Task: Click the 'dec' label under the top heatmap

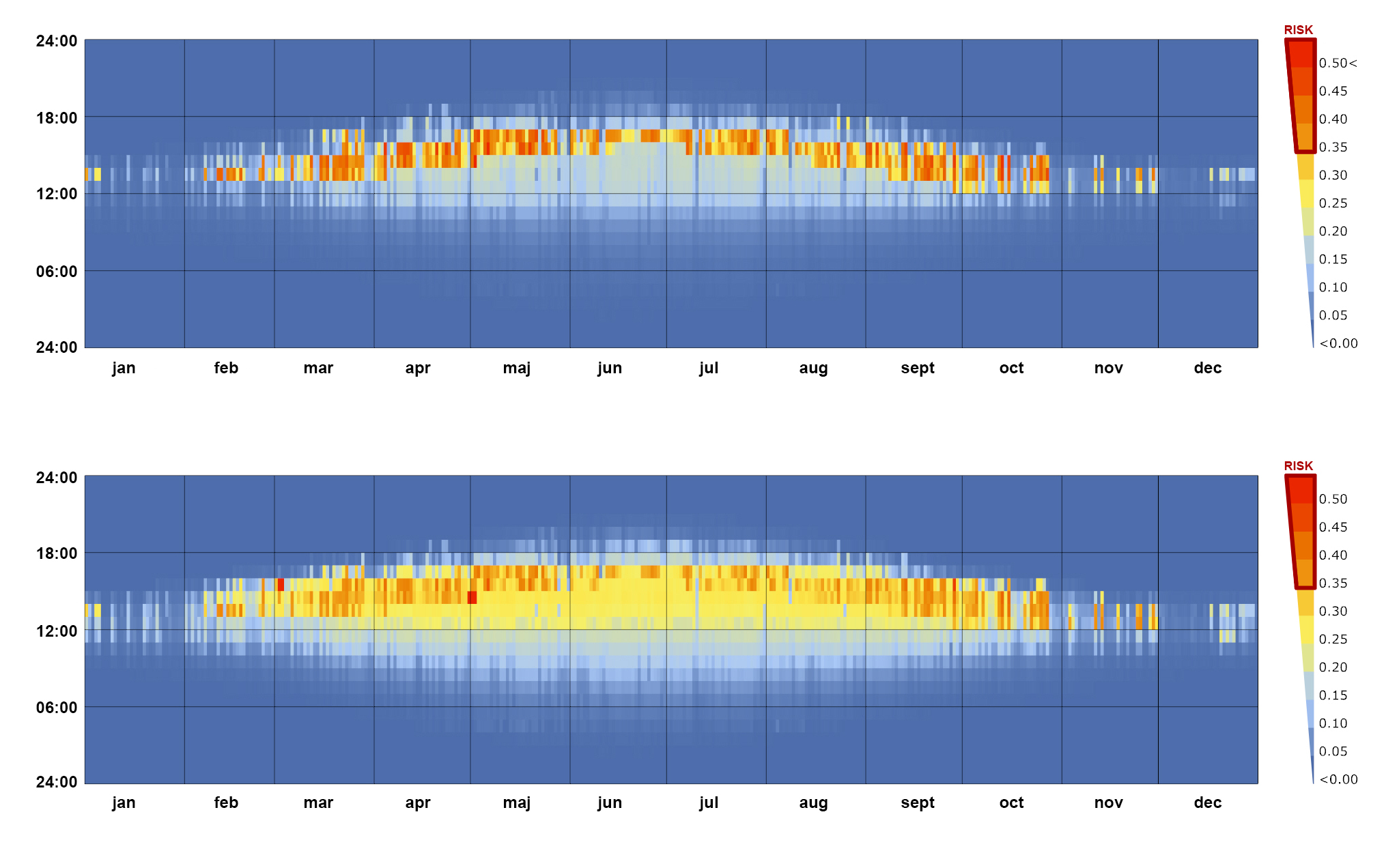Action: pyautogui.click(x=1207, y=368)
